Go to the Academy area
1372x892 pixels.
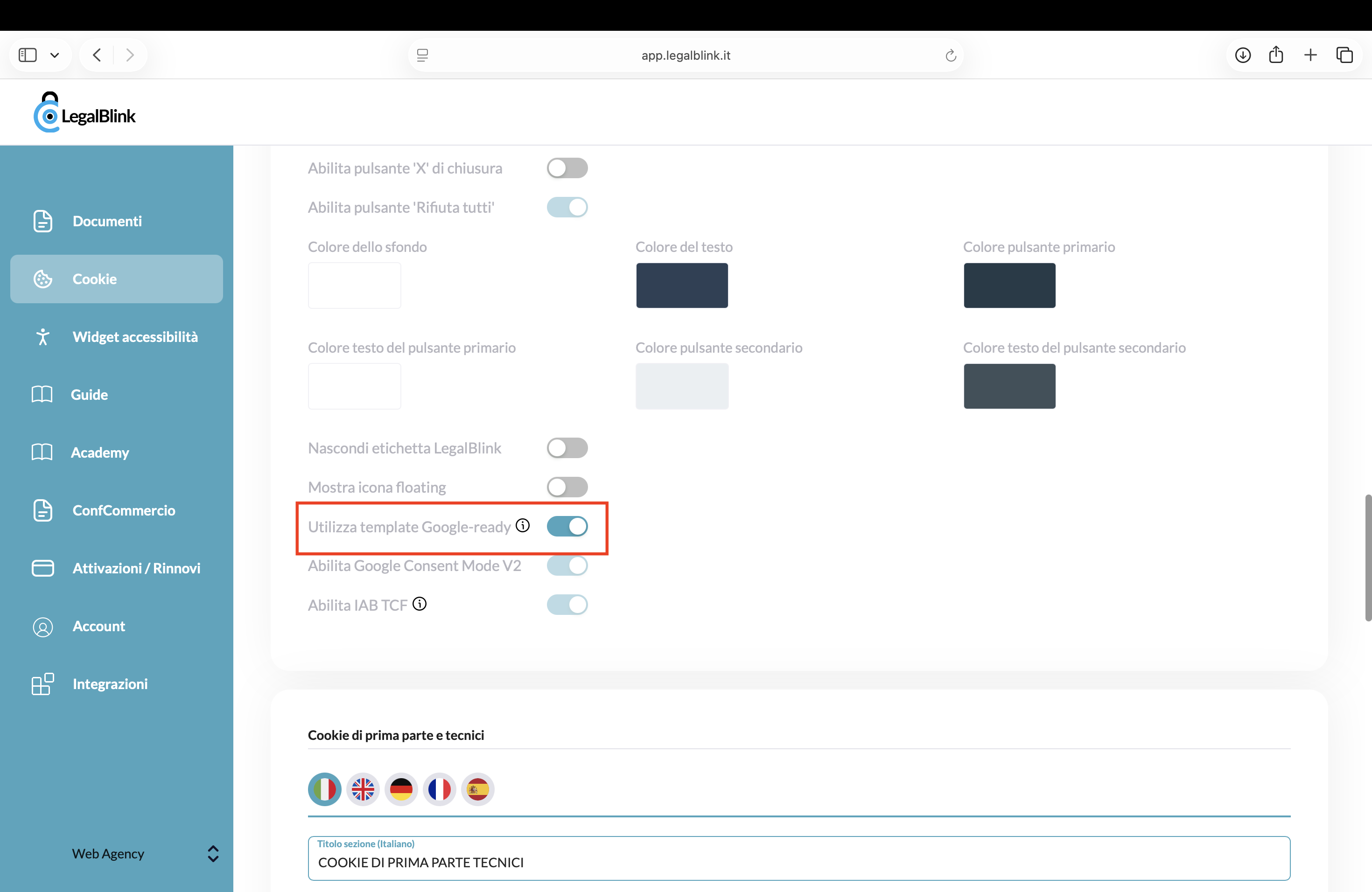100,453
